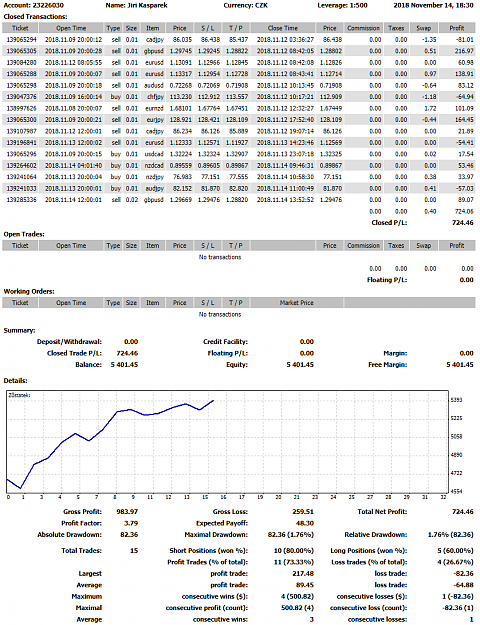
Task: Click the Floating P/L label under Open Trades
Action: click(387, 280)
